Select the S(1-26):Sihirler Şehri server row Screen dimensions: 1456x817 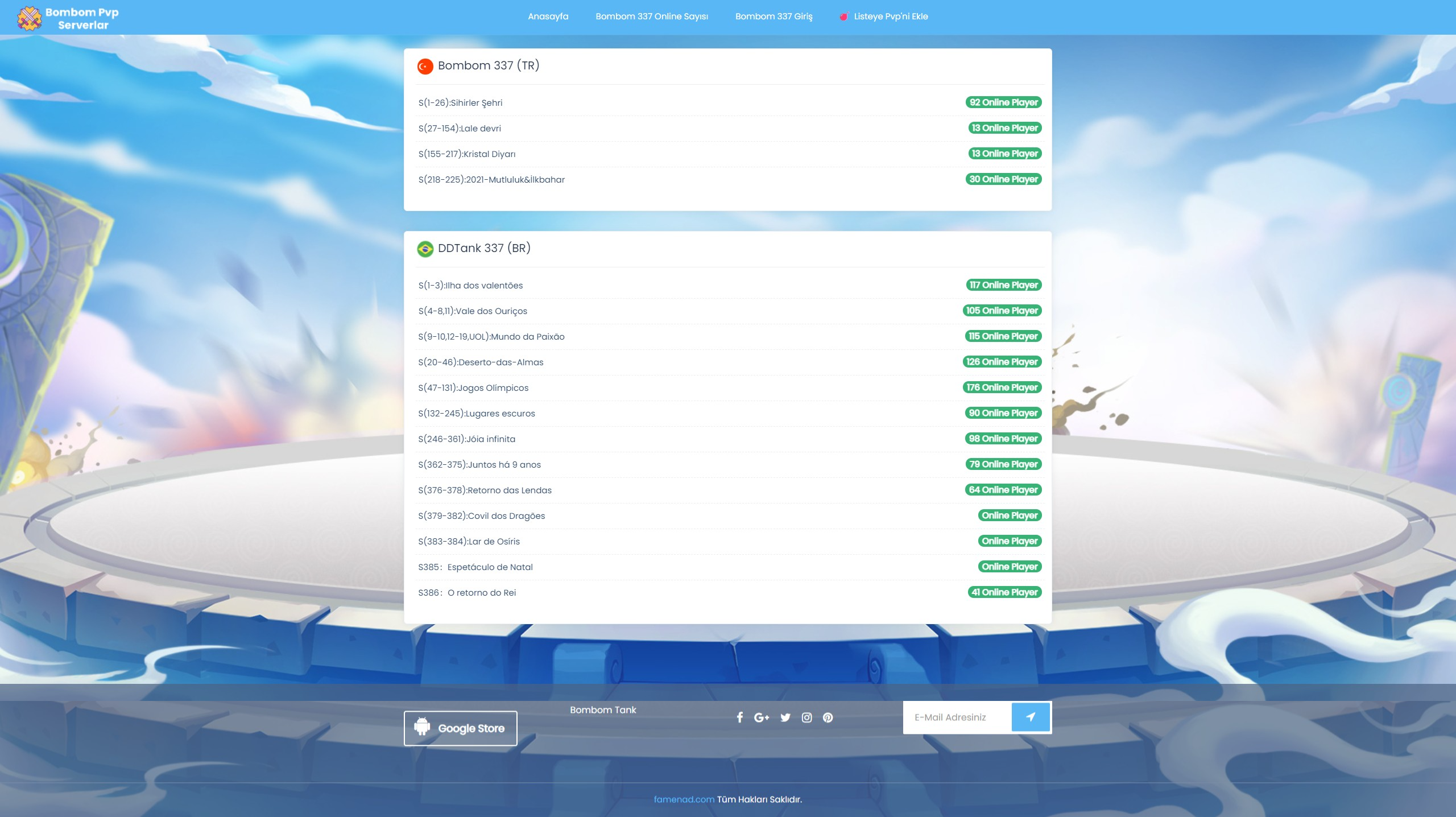click(x=461, y=103)
